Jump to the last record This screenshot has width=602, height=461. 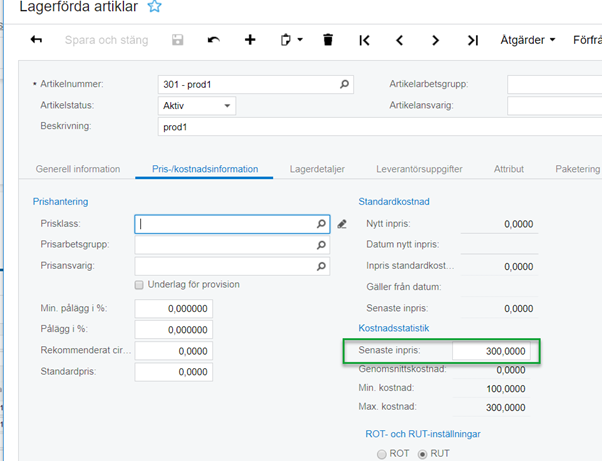click(x=472, y=40)
